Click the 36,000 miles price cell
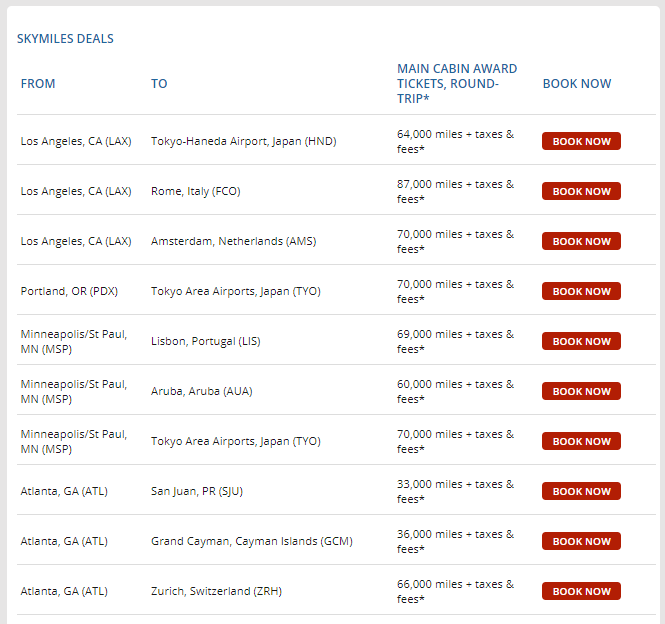 click(455, 542)
